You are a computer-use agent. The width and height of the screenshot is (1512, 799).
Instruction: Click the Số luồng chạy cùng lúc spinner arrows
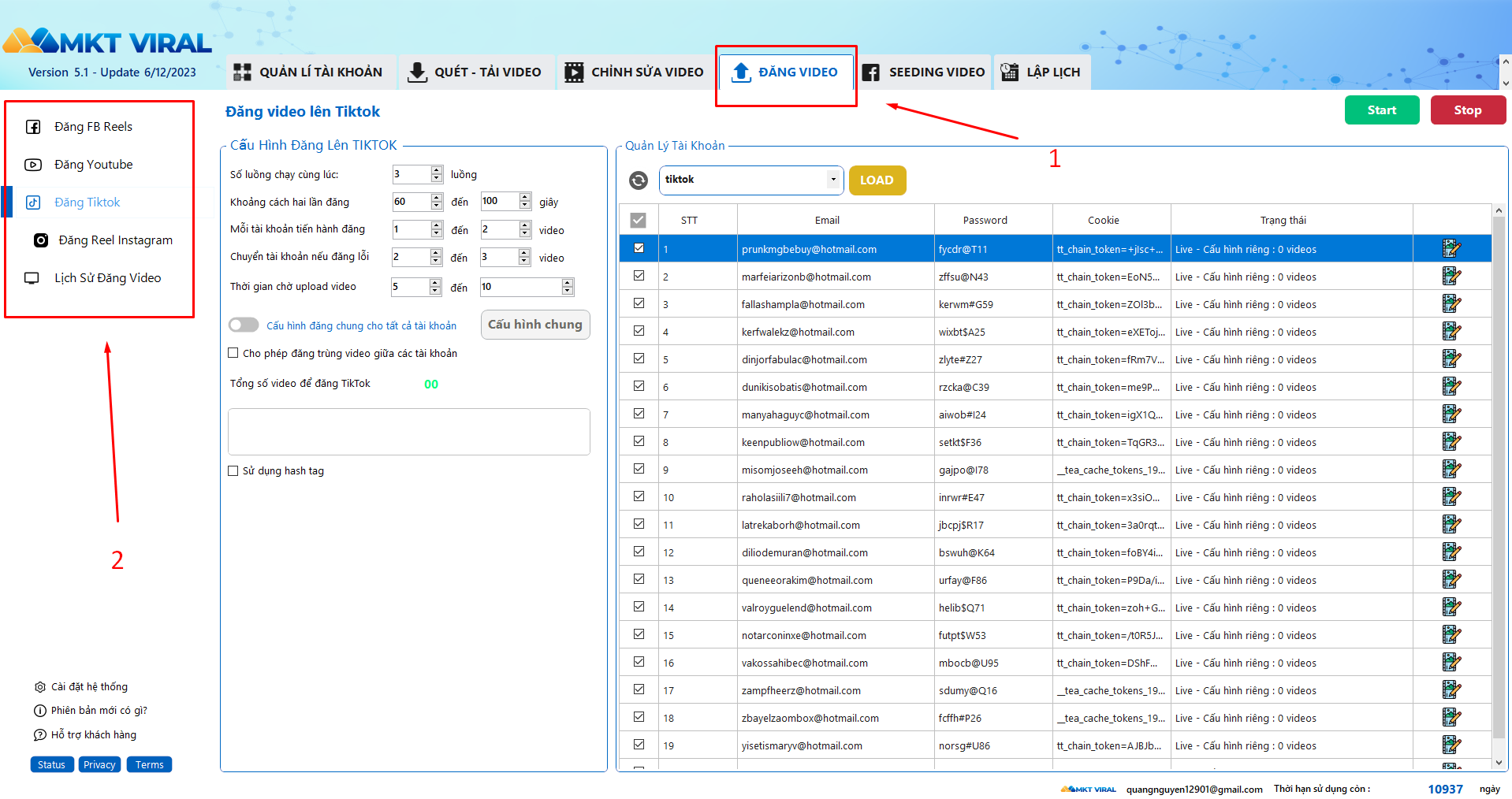(x=437, y=174)
